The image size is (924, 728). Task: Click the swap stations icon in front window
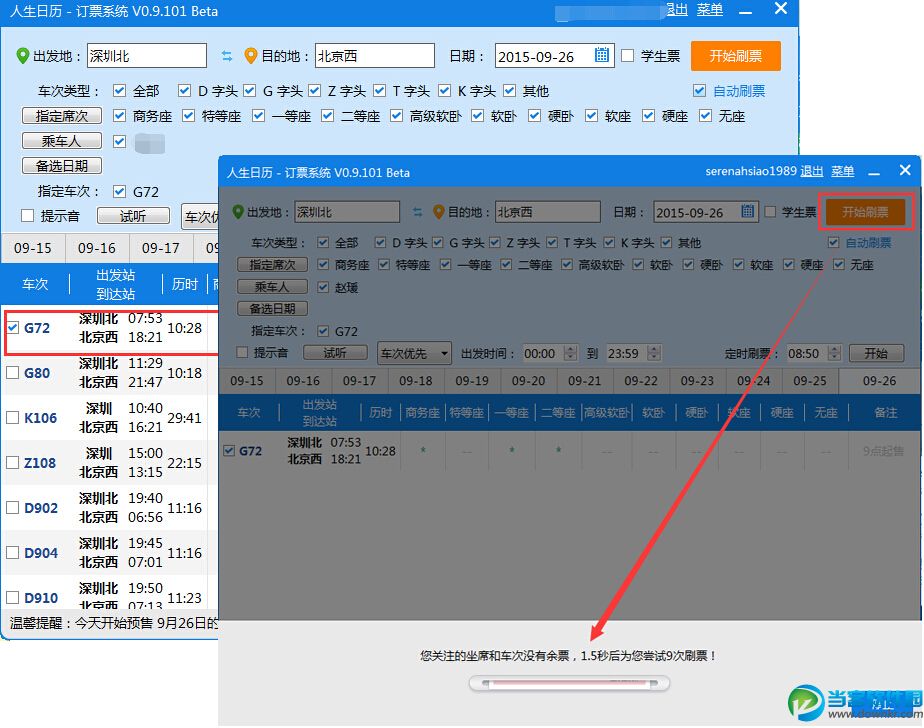(x=418, y=212)
